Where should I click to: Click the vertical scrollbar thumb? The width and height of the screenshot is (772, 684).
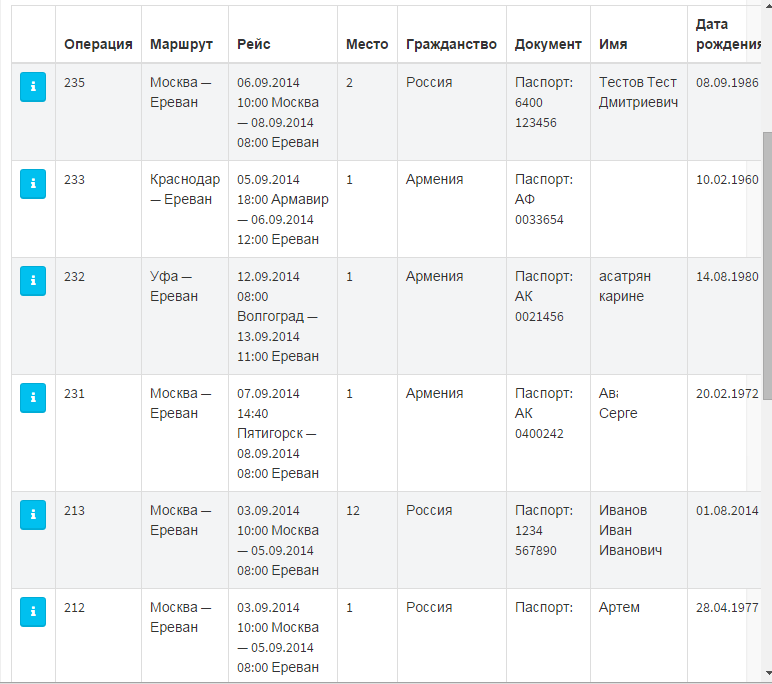pos(767,265)
